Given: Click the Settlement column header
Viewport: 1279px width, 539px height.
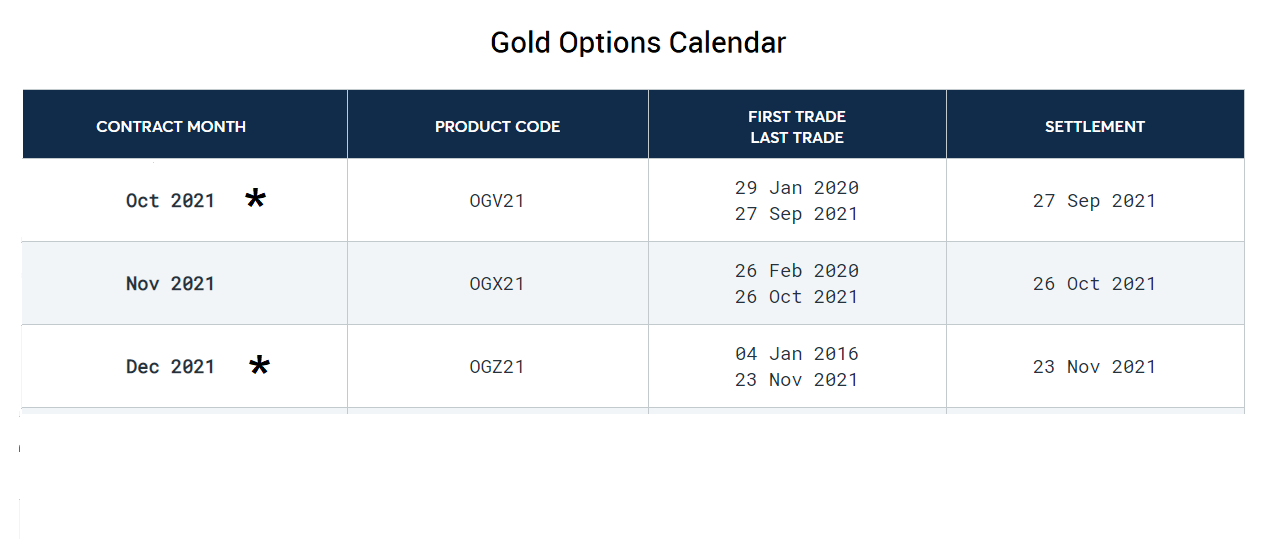Looking at the screenshot, I should pyautogui.click(x=1095, y=127).
